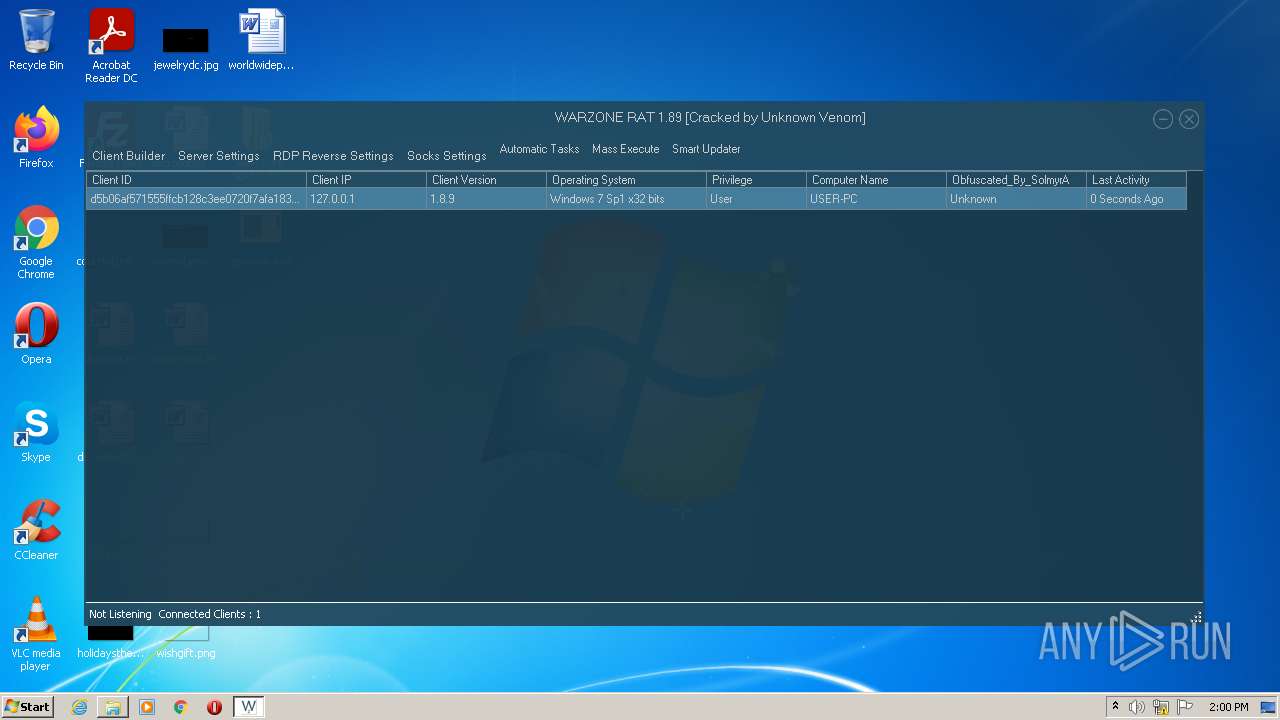Sort by Privilege column header
The width and height of the screenshot is (1280, 720).
pos(756,180)
